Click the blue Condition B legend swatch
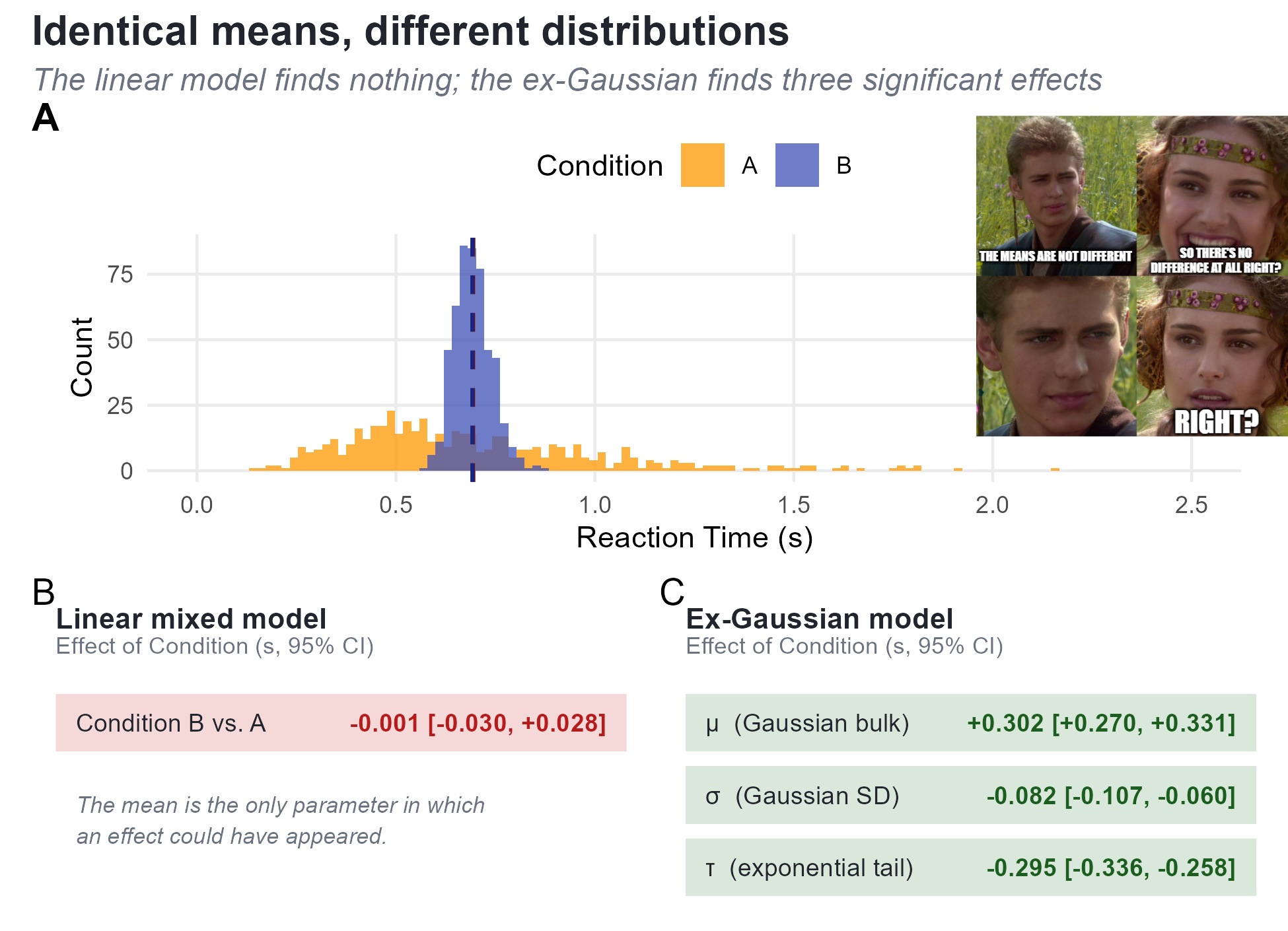The image size is (1288, 931). (797, 165)
